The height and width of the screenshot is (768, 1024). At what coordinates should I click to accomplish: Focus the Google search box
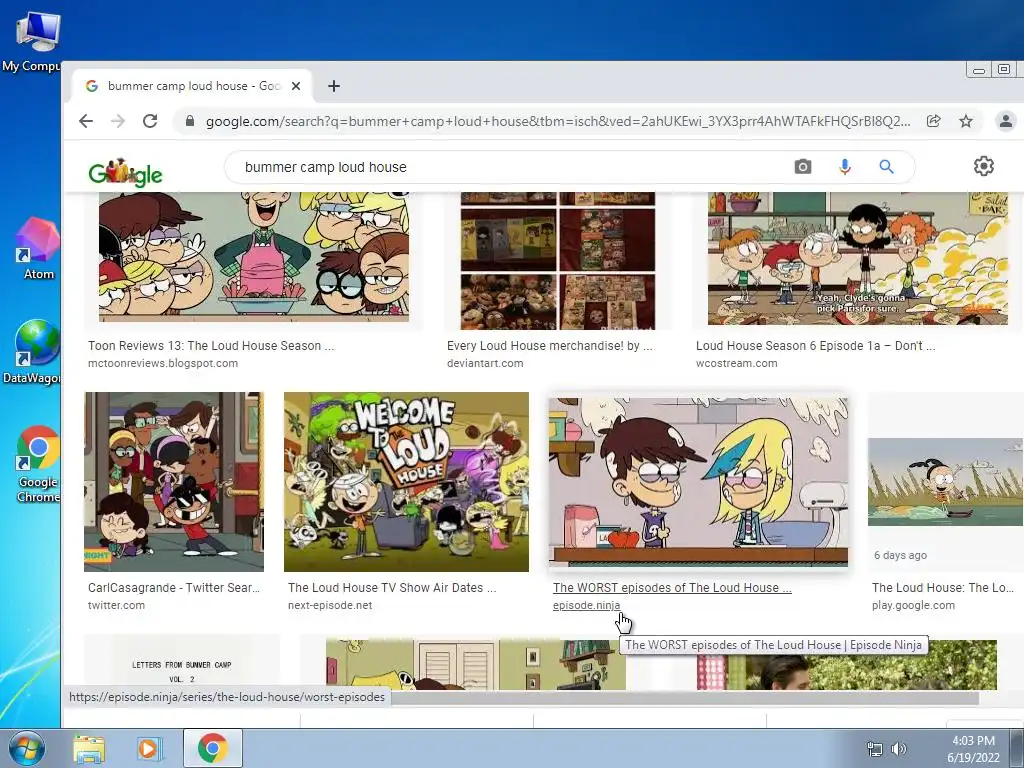click(509, 167)
